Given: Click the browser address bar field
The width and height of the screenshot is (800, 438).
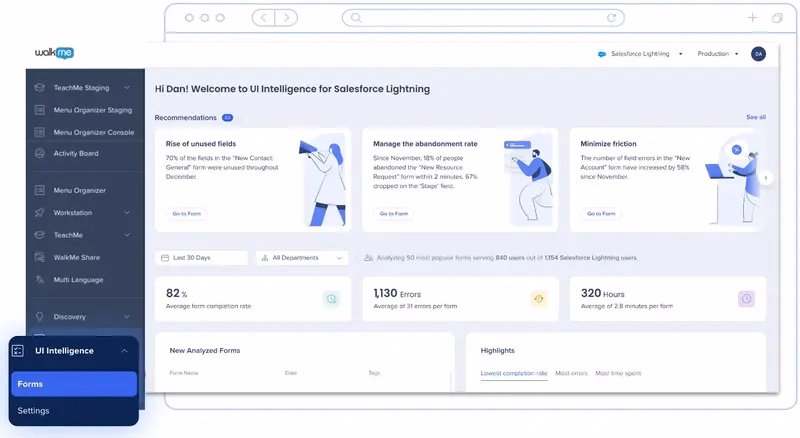Looking at the screenshot, I should 483,18.
